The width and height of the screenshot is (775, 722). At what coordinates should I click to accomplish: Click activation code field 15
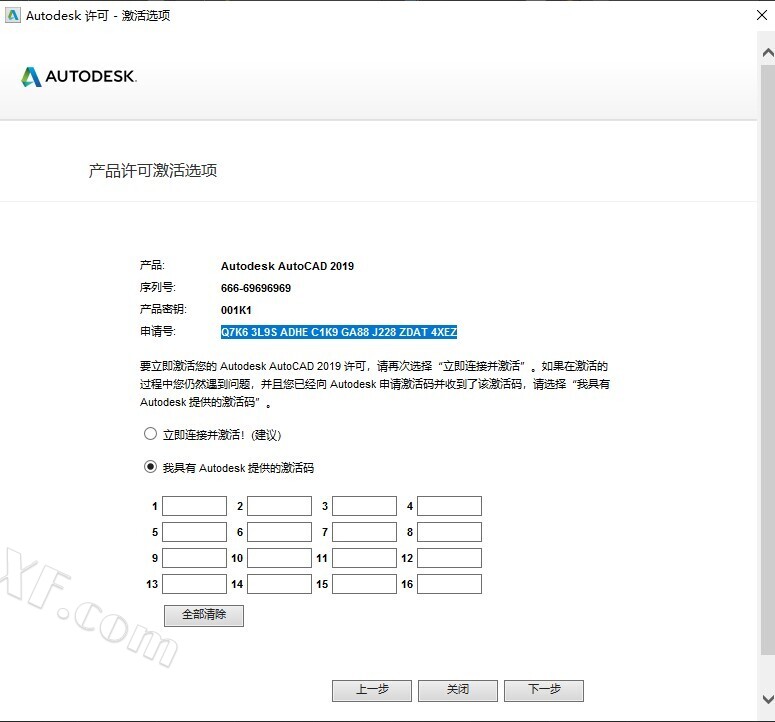[364, 584]
